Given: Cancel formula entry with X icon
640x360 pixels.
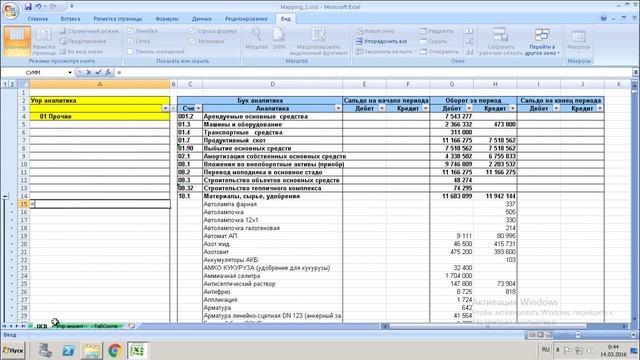Looking at the screenshot, I should [89, 72].
